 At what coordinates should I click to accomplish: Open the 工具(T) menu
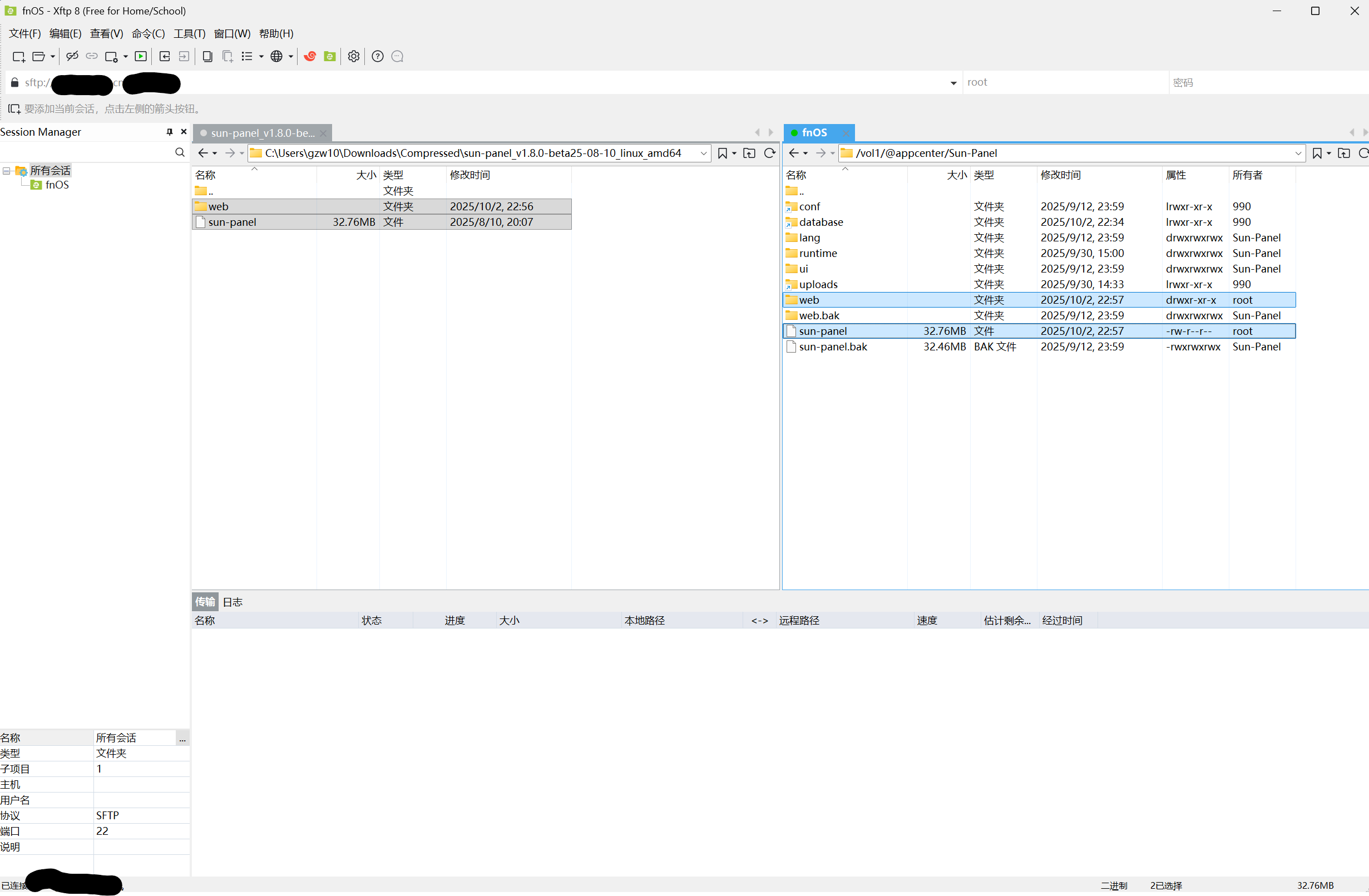tap(189, 33)
